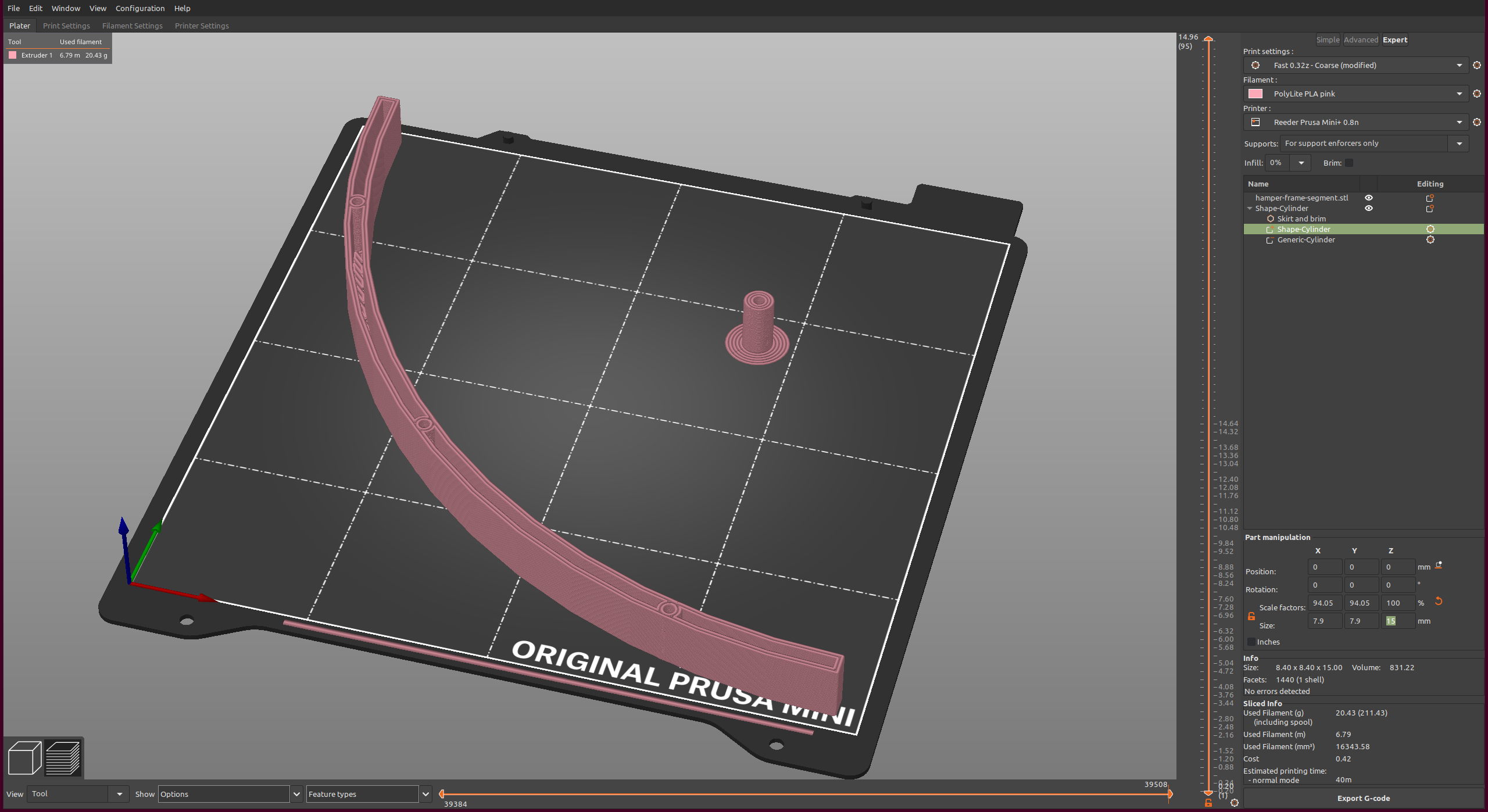Click the pink Extruder 1 color swatch
This screenshot has width=1488, height=812.
click(13, 55)
